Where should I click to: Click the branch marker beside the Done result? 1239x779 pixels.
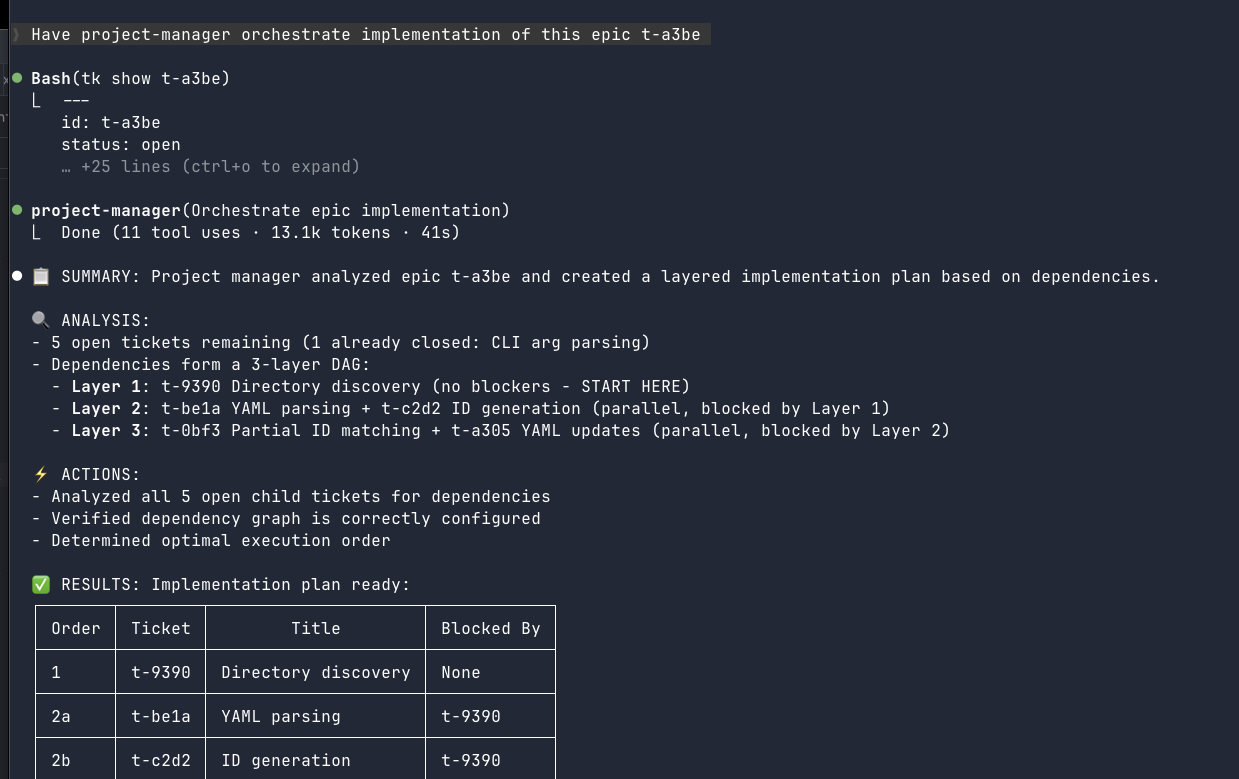37,233
